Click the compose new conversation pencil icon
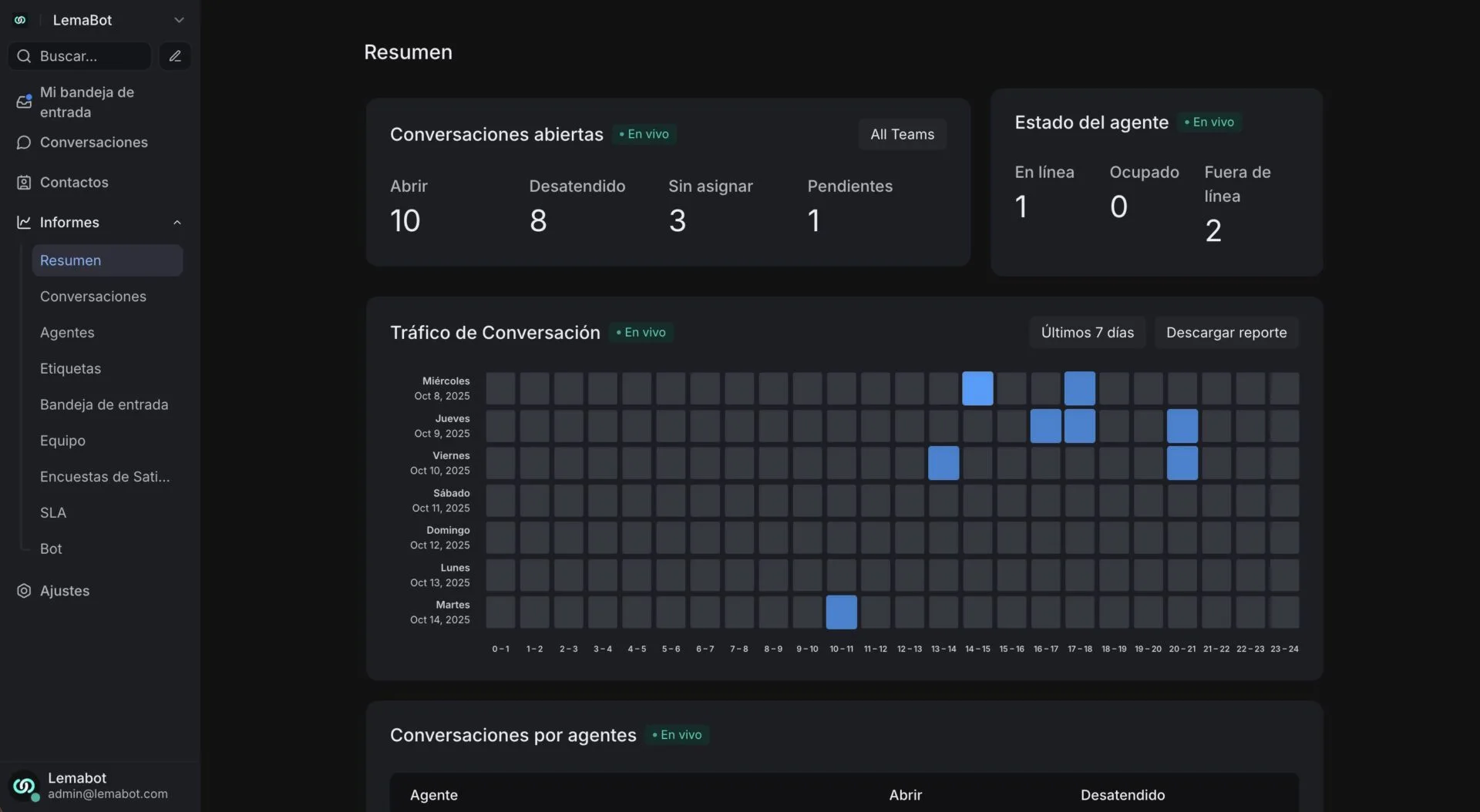1480x812 pixels. [x=175, y=56]
